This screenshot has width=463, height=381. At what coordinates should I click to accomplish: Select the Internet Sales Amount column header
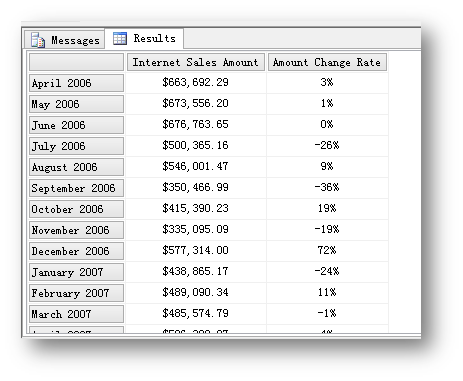click(196, 62)
